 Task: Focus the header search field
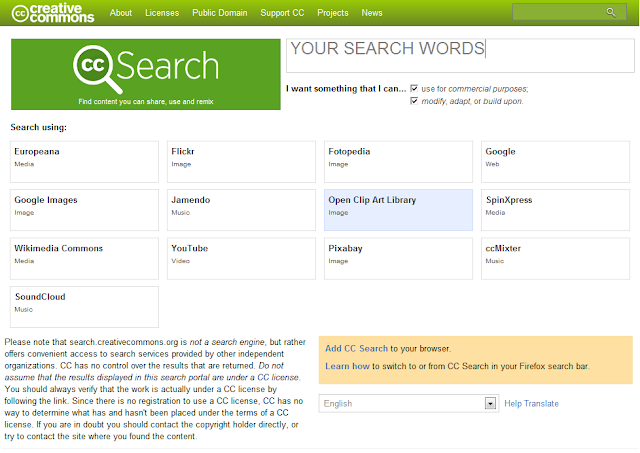click(x=569, y=12)
